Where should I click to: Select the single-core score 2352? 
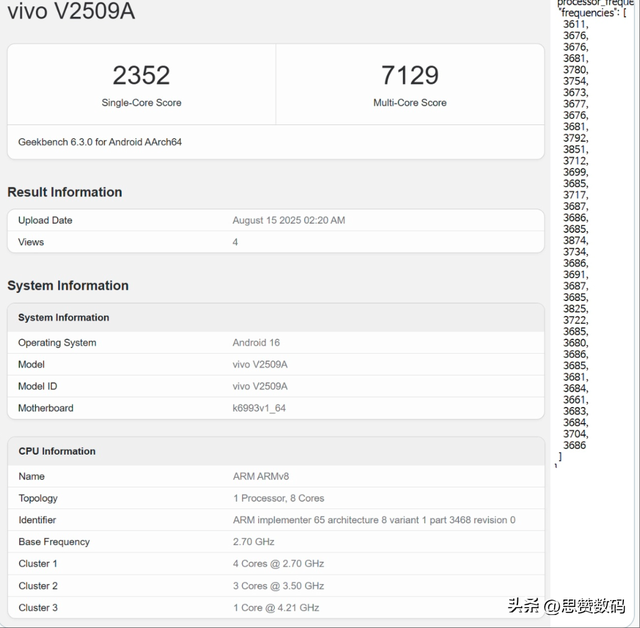coord(141,75)
